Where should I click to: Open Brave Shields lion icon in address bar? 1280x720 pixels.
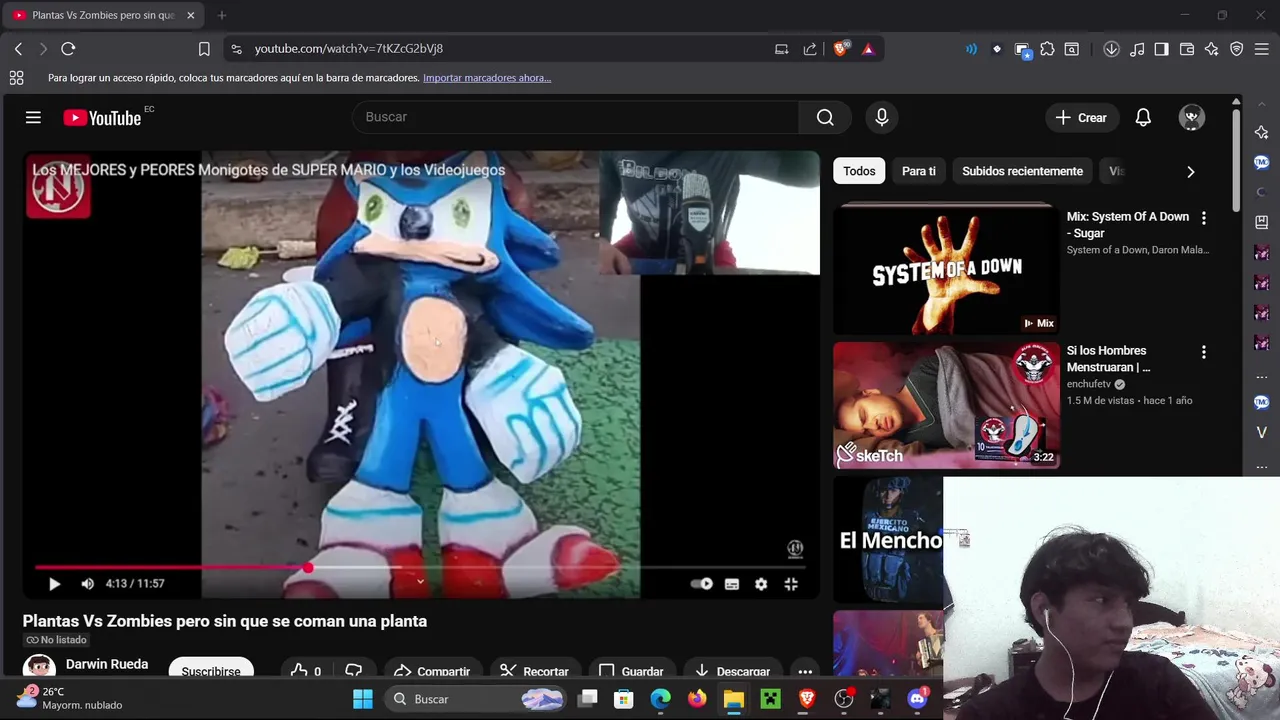(x=841, y=48)
